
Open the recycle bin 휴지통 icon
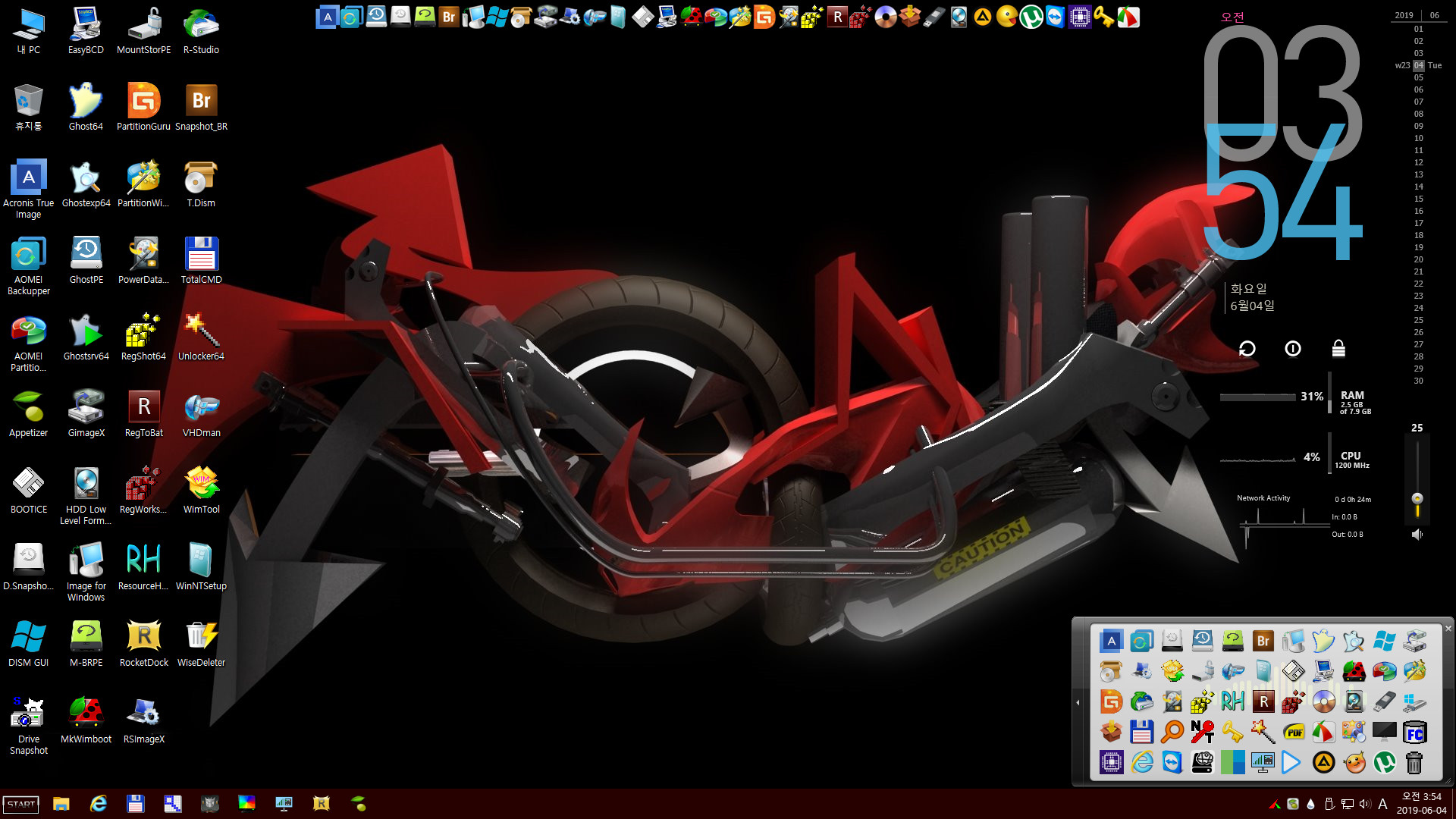[29, 108]
